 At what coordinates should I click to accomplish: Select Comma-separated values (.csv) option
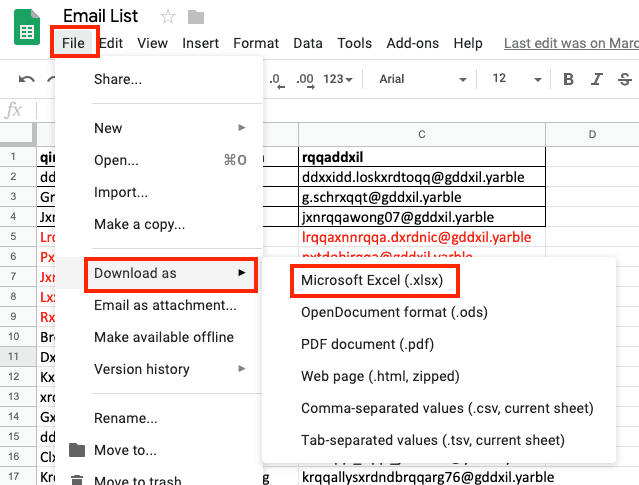(447, 408)
